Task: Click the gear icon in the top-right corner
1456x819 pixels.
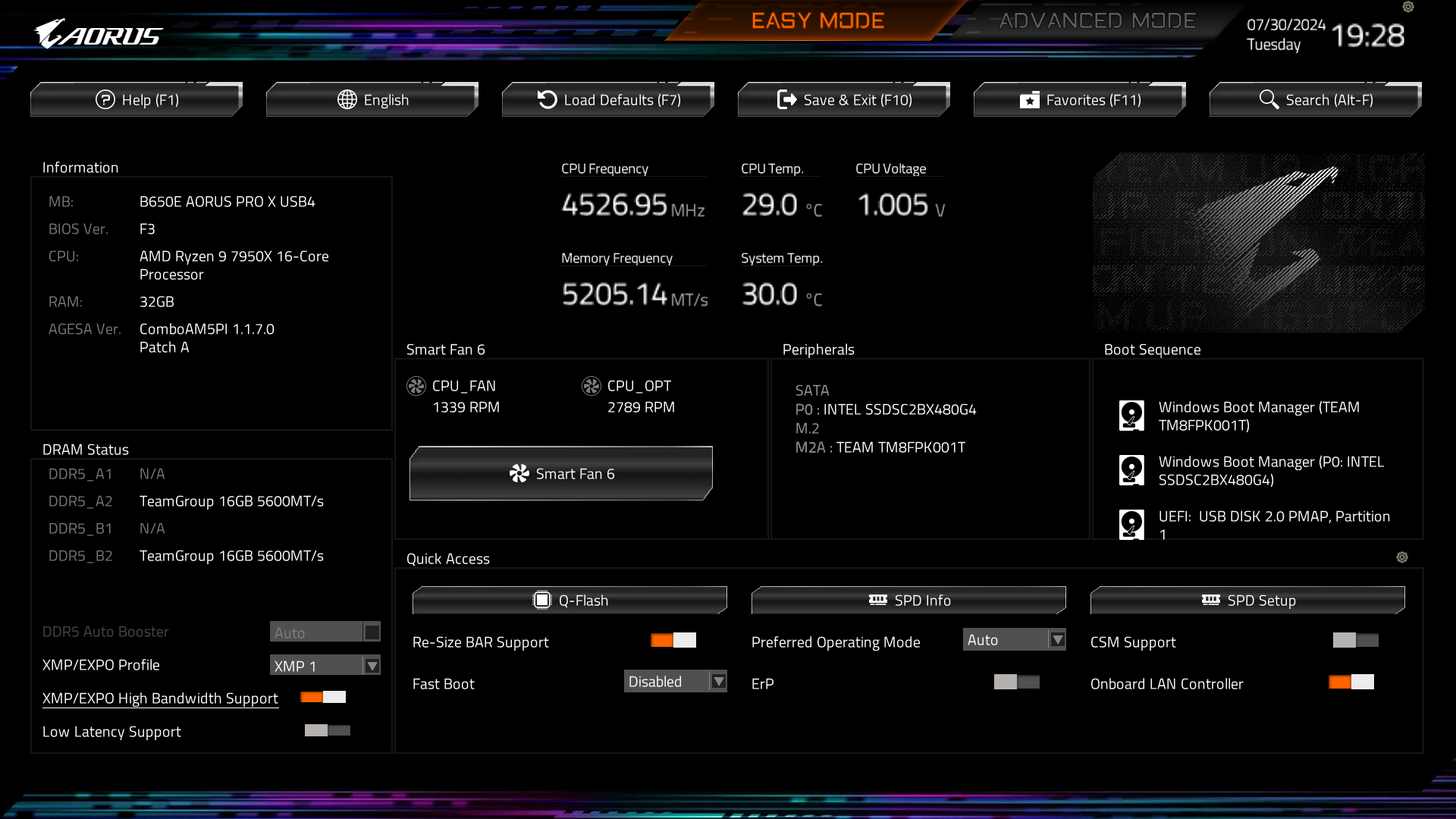Action: tap(1408, 7)
